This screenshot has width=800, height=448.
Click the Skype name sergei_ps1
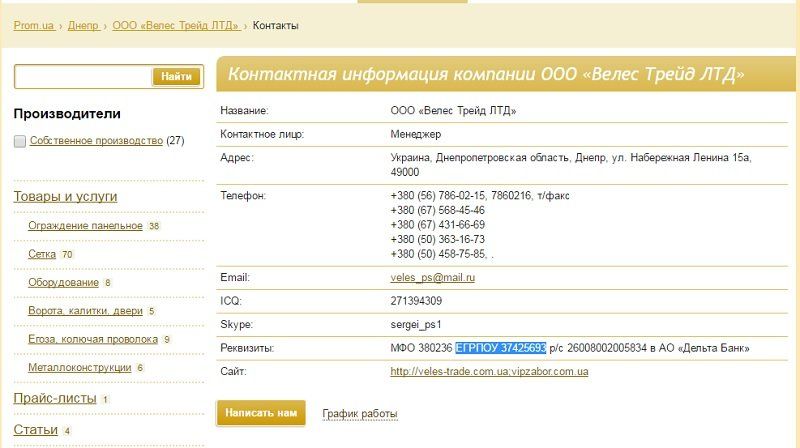(416, 325)
